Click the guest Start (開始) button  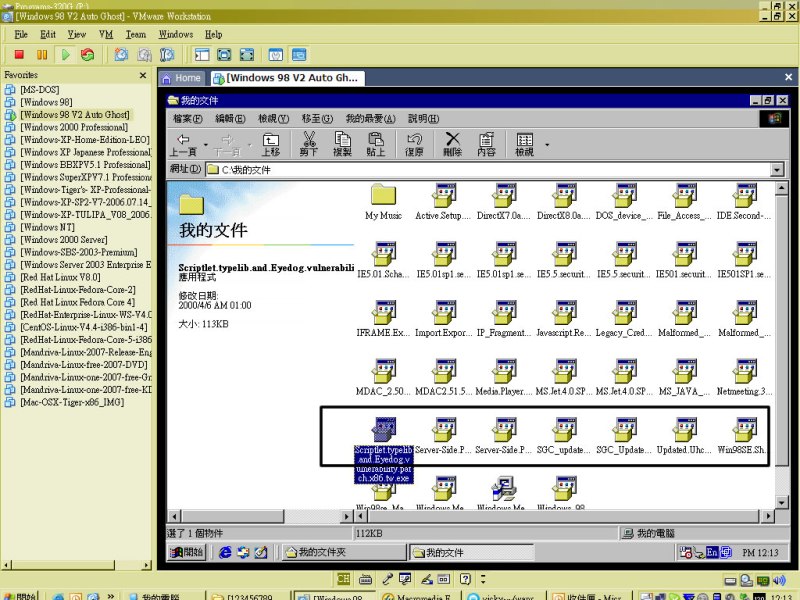click(187, 552)
